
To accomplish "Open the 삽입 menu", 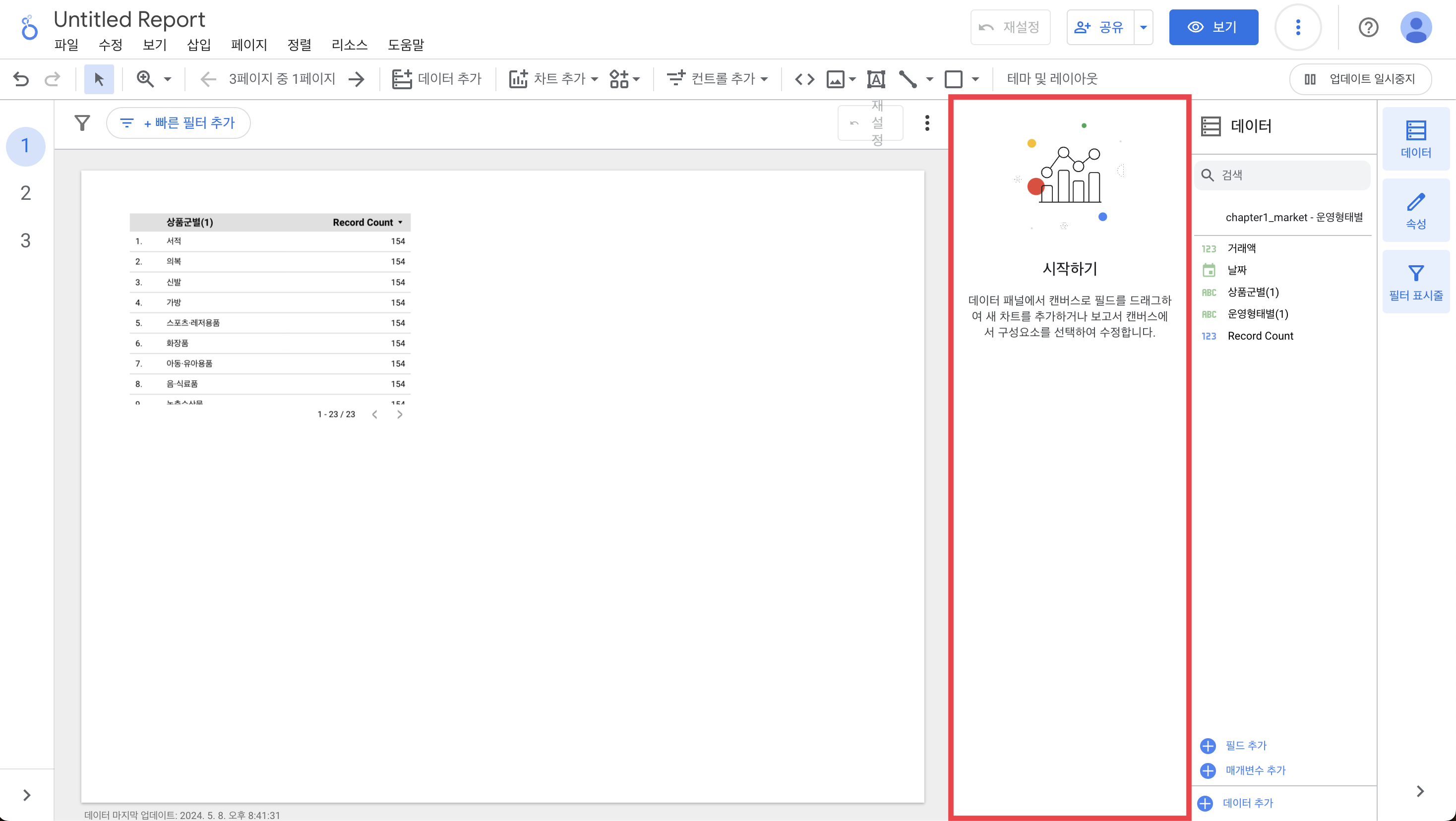I will 198,45.
